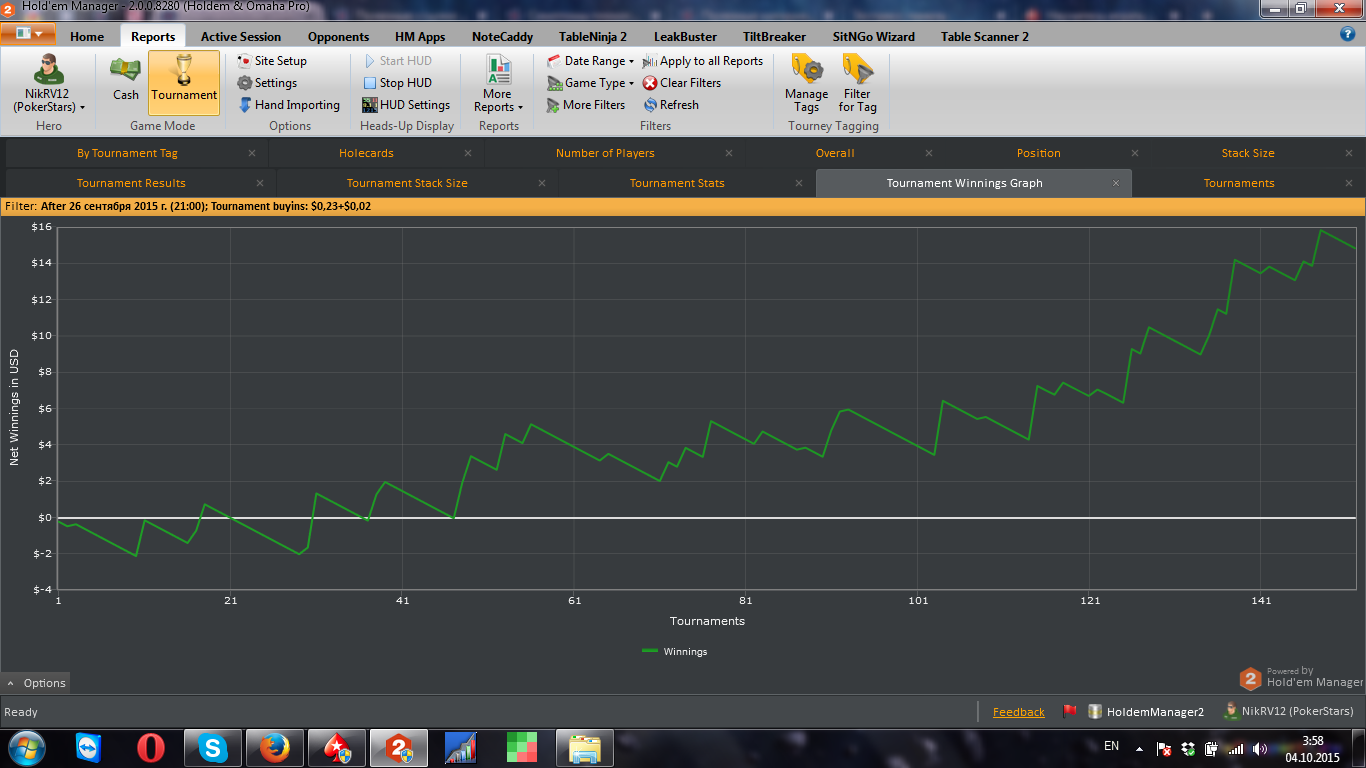Show hidden system tray icons arrow

point(1139,749)
